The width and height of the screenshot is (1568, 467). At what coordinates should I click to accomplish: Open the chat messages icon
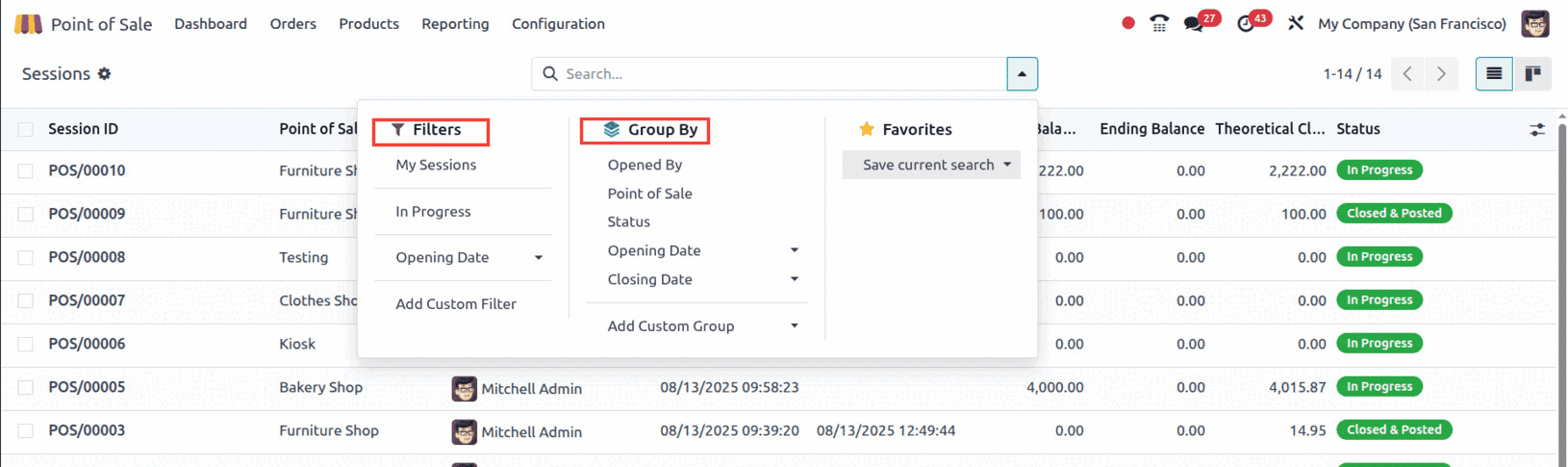[x=1194, y=24]
